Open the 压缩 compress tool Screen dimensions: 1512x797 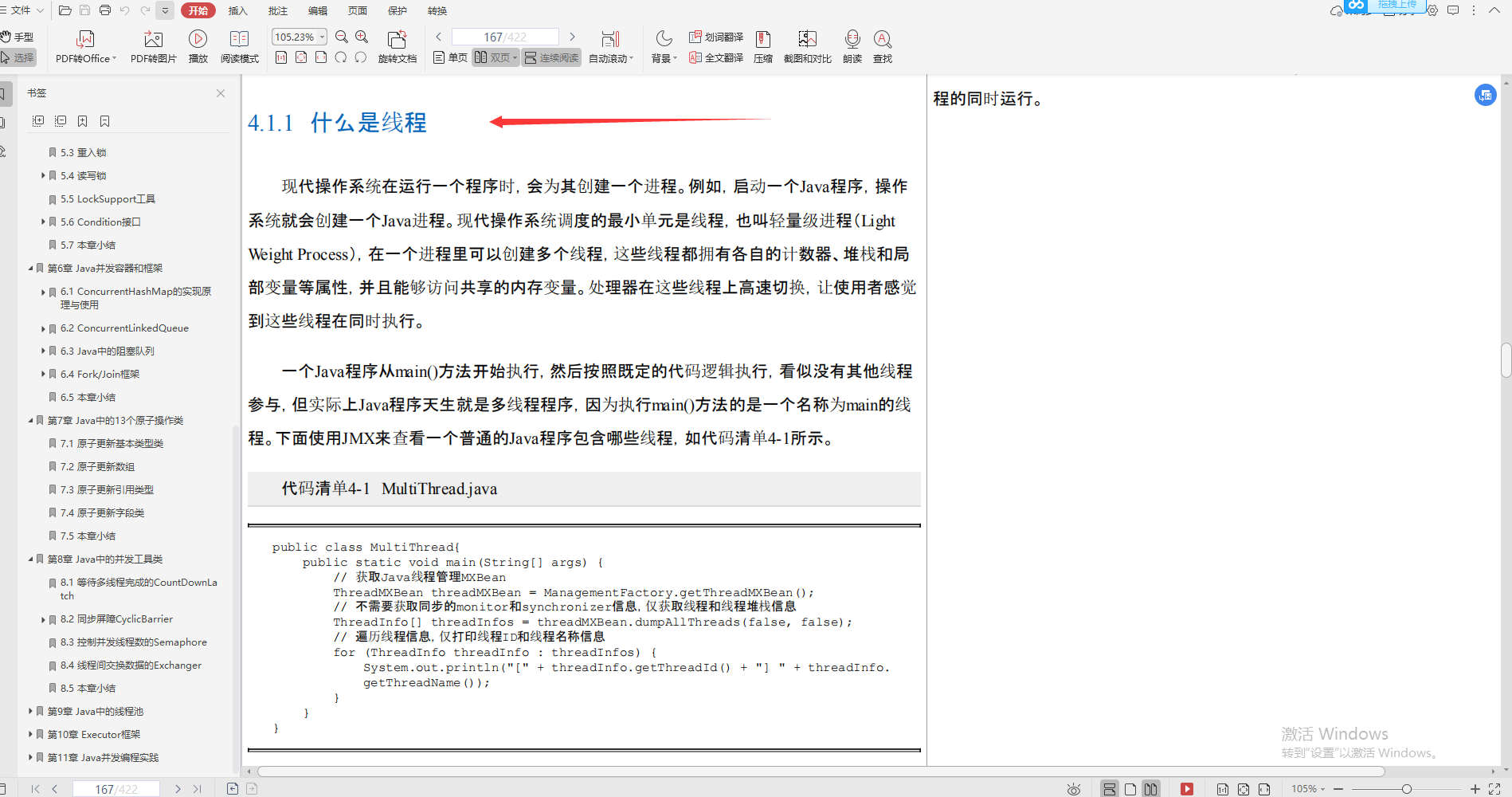[x=762, y=45]
